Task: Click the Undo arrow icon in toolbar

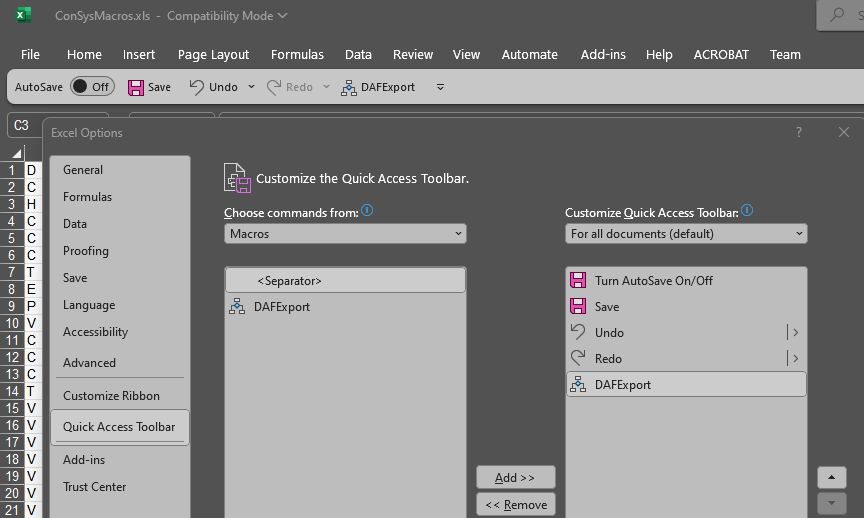Action: pyautogui.click(x=197, y=87)
